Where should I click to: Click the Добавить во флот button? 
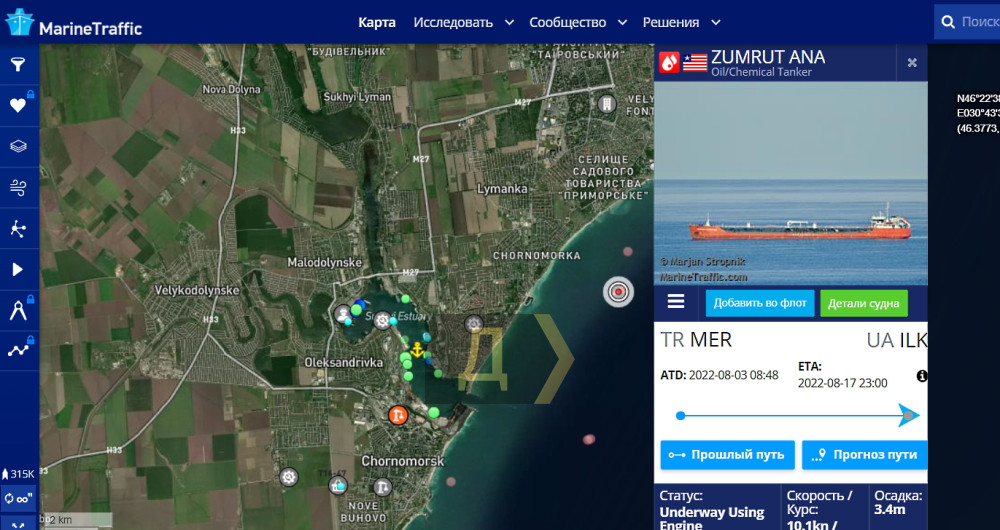[760, 303]
